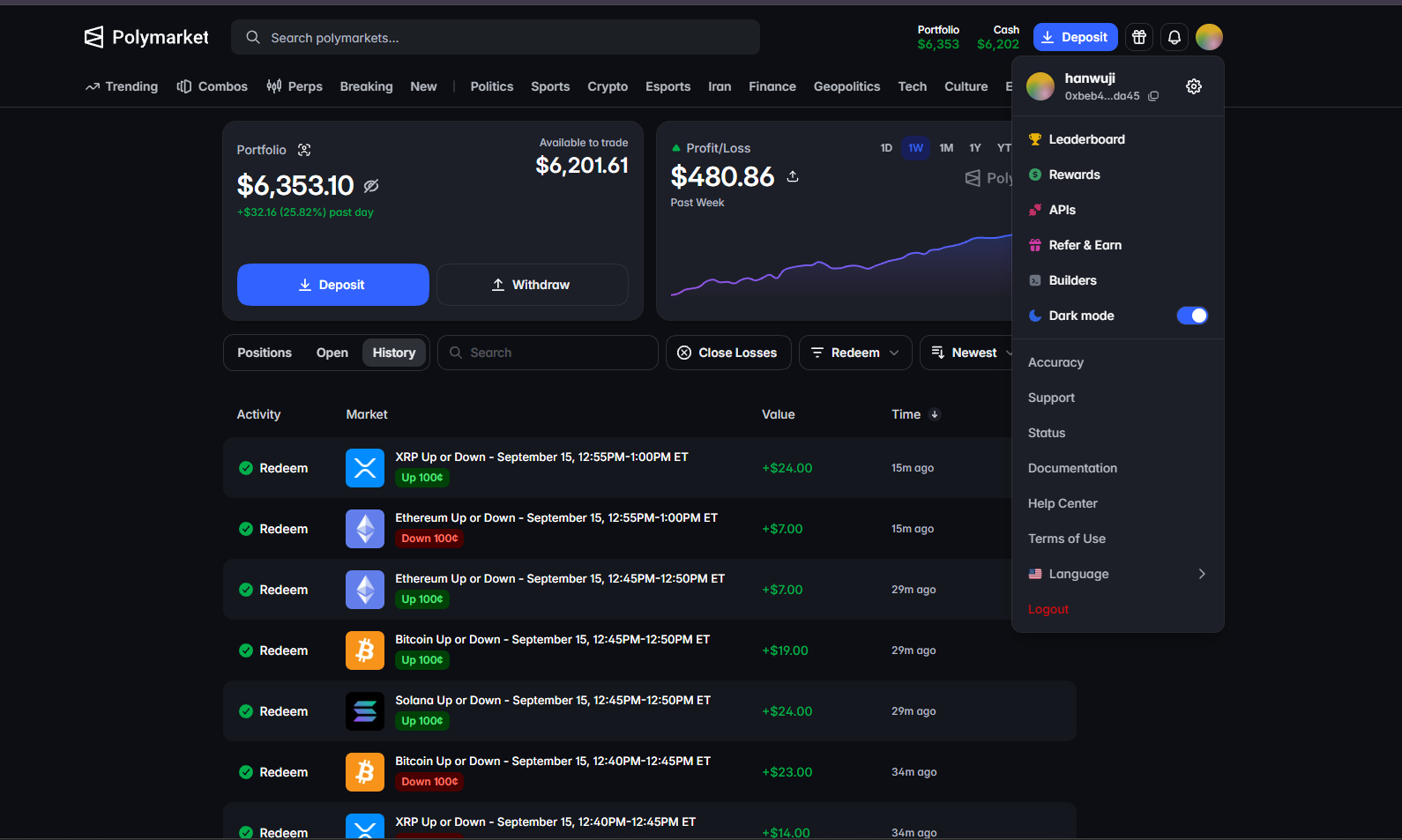Go to the Crypto category
The width and height of the screenshot is (1402, 840).
coord(608,86)
